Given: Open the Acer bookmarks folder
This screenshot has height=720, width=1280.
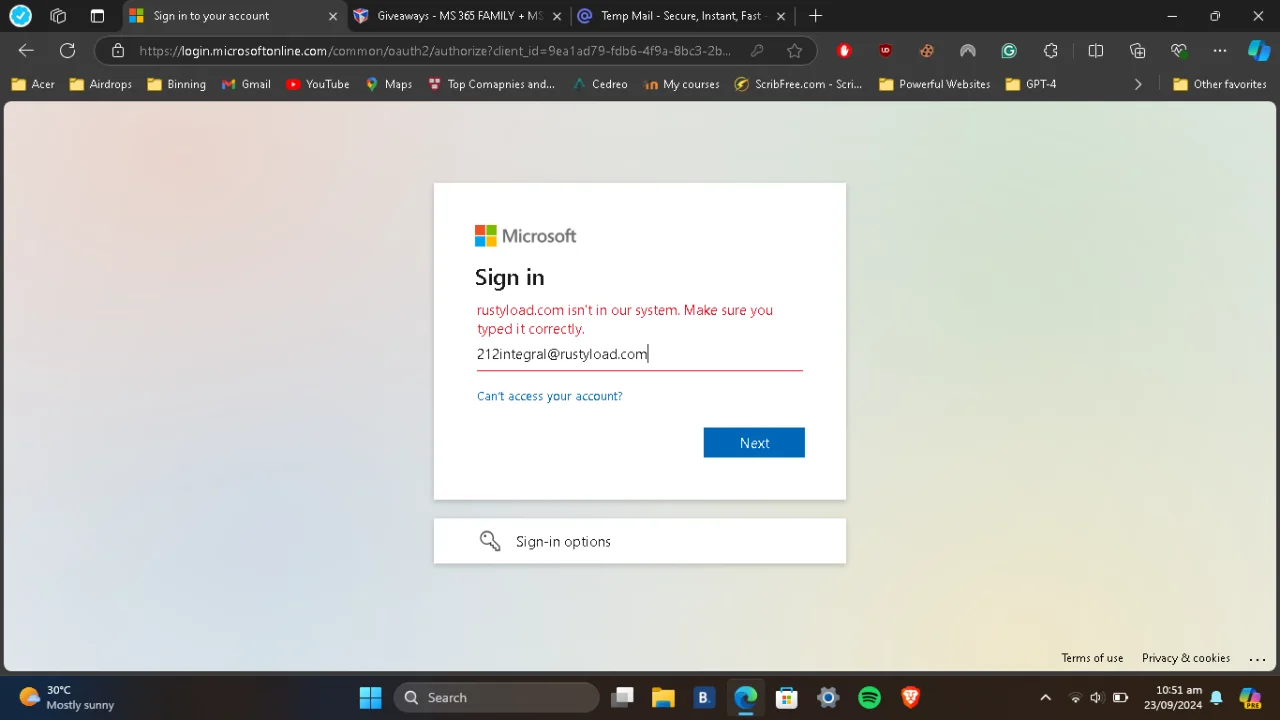Looking at the screenshot, I should pos(33,84).
